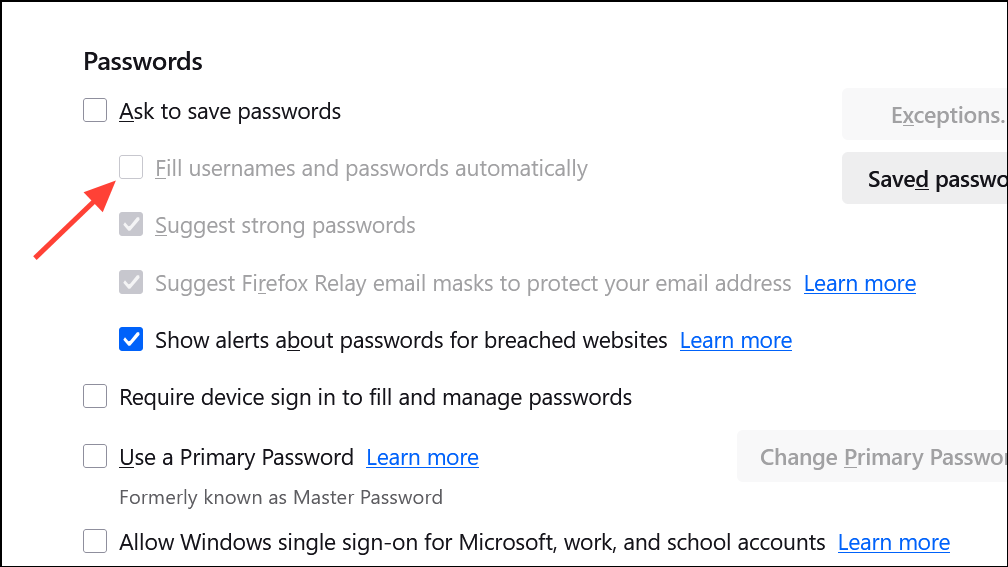Enable the Use a Primary Password checkbox
This screenshot has height=567, width=1008.
coord(95,457)
